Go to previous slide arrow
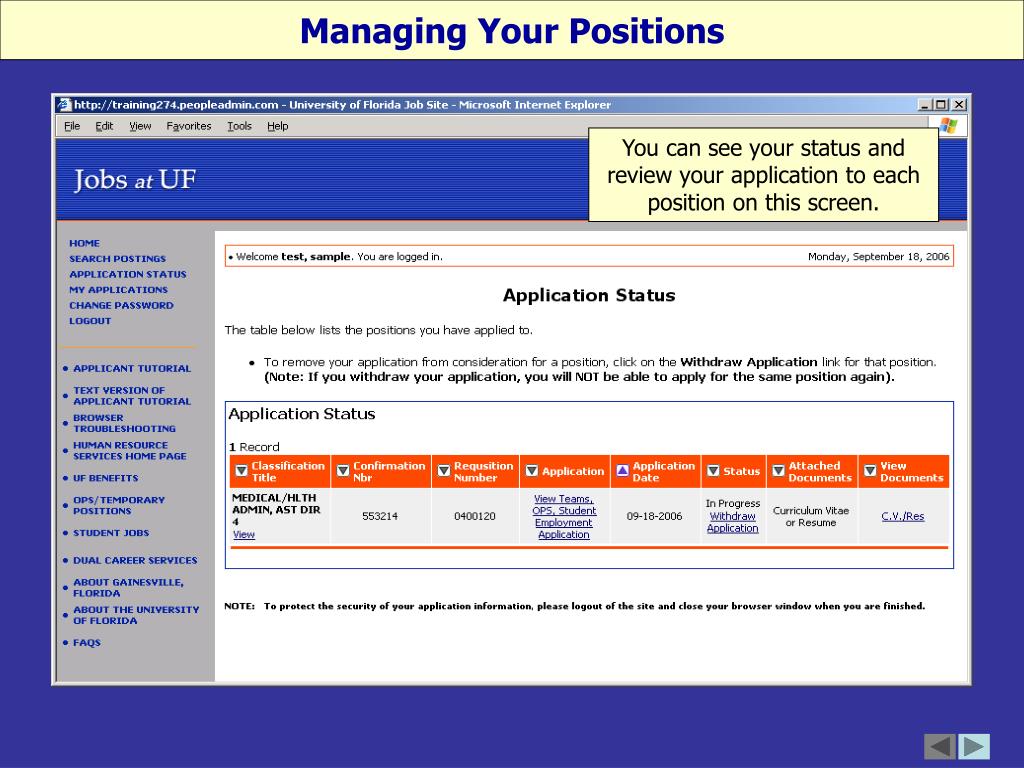1024x768 pixels. 940,746
